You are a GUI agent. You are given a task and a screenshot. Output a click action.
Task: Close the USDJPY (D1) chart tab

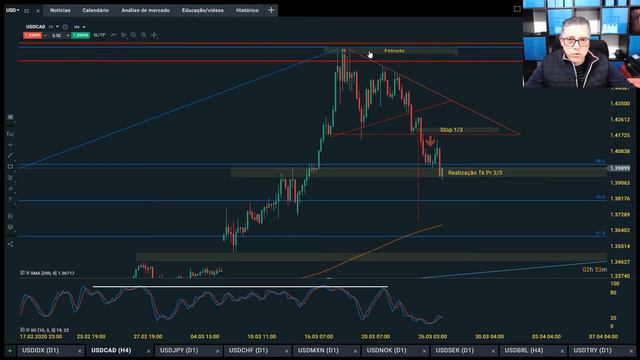pyautogui.click(x=217, y=351)
